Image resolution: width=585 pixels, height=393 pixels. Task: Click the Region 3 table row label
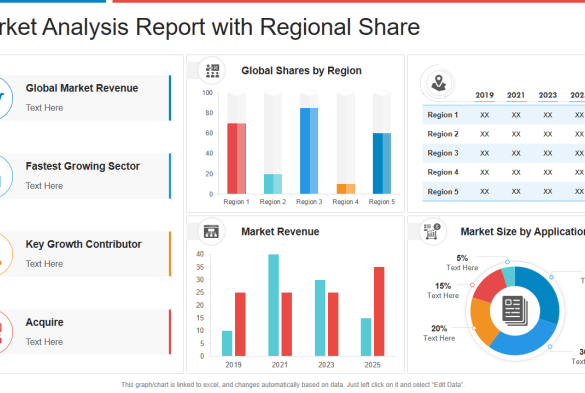443,153
